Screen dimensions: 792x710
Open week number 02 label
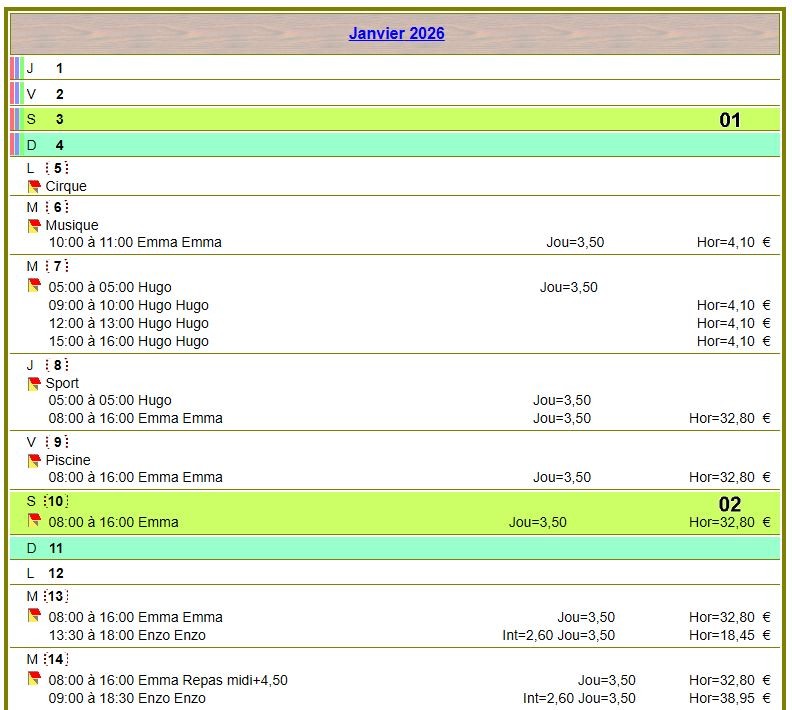[730, 505]
